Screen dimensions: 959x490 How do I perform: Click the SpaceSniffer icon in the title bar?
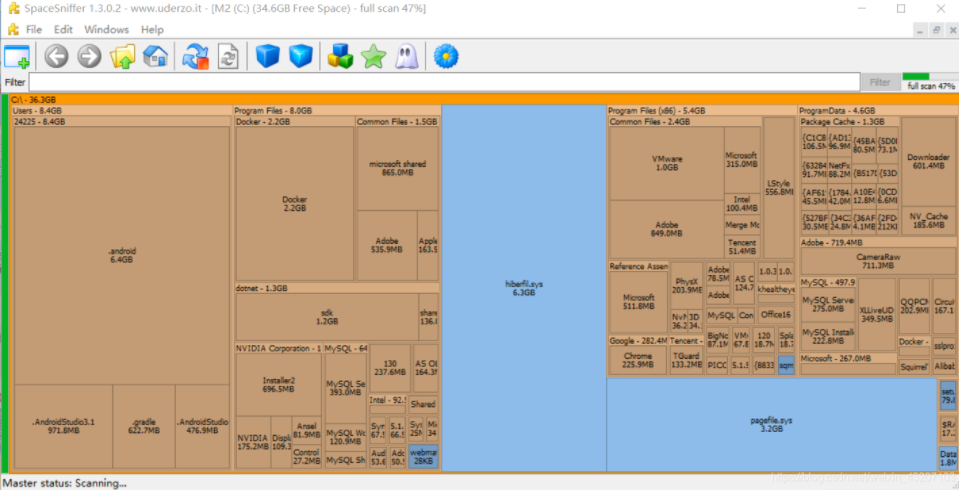(13, 9)
